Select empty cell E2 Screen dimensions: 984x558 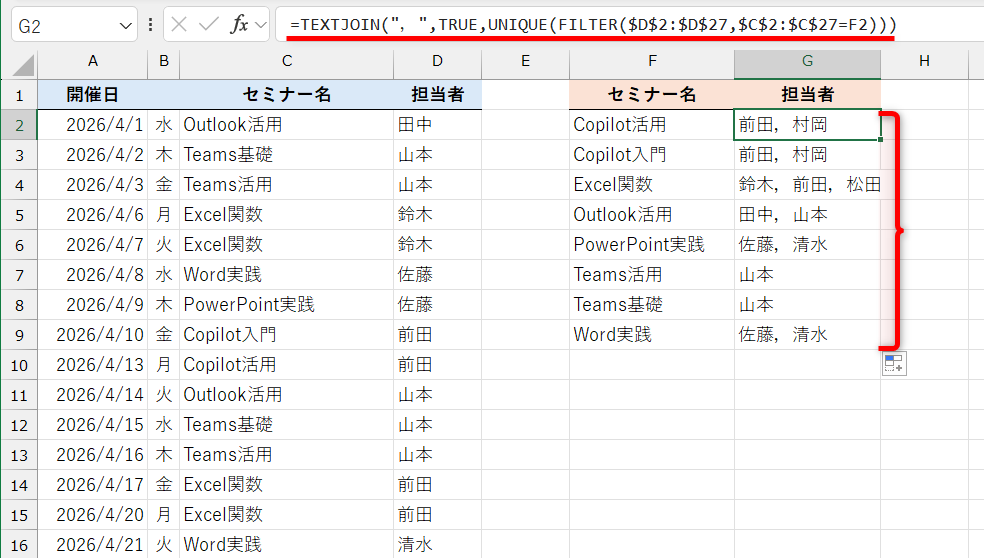pyautogui.click(x=525, y=124)
